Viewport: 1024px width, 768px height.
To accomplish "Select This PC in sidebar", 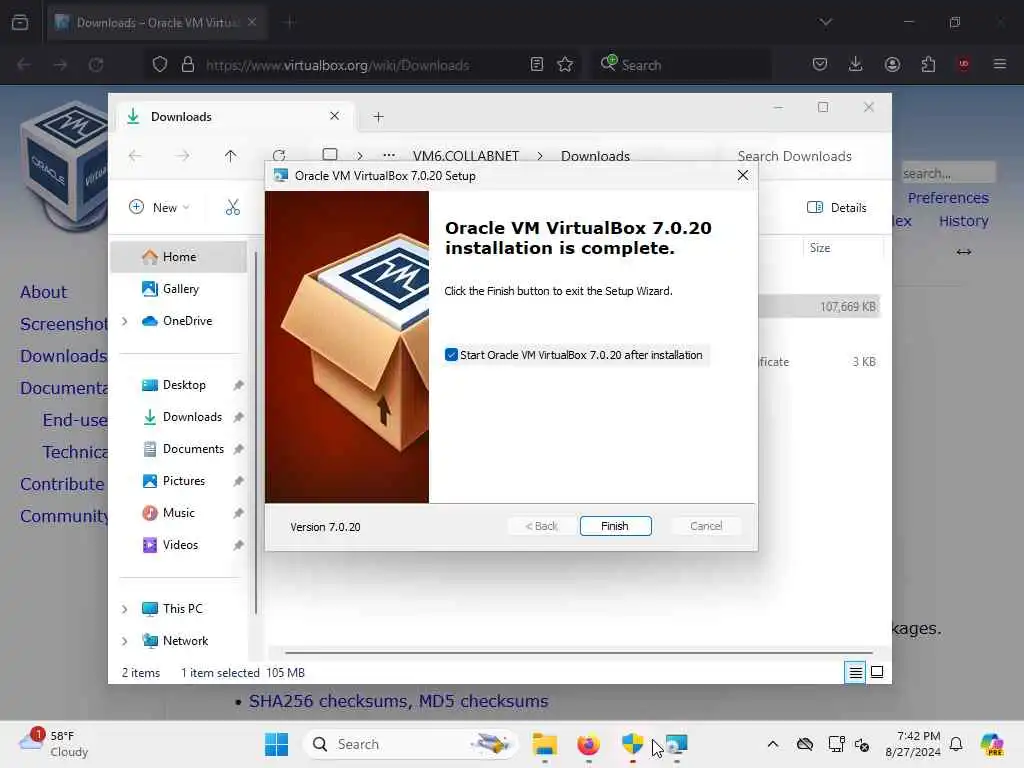I will pos(182,609).
